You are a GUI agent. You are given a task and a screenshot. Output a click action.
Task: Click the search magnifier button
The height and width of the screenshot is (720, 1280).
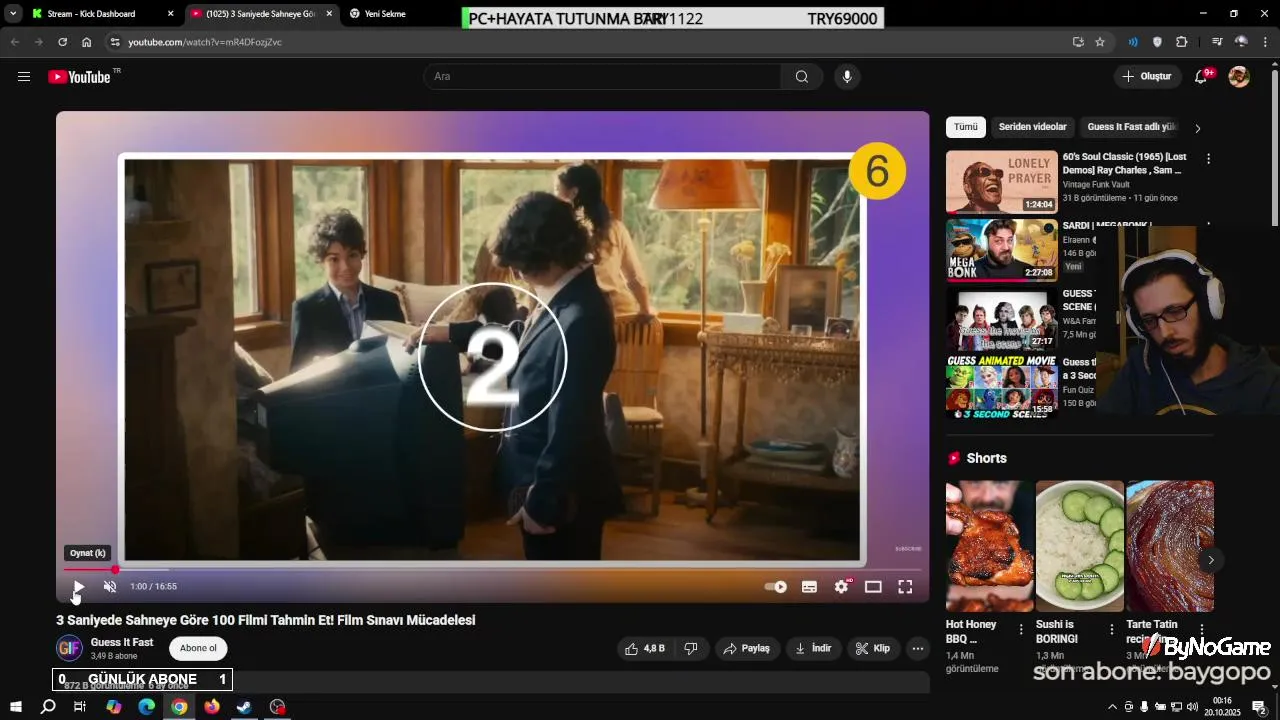click(802, 77)
